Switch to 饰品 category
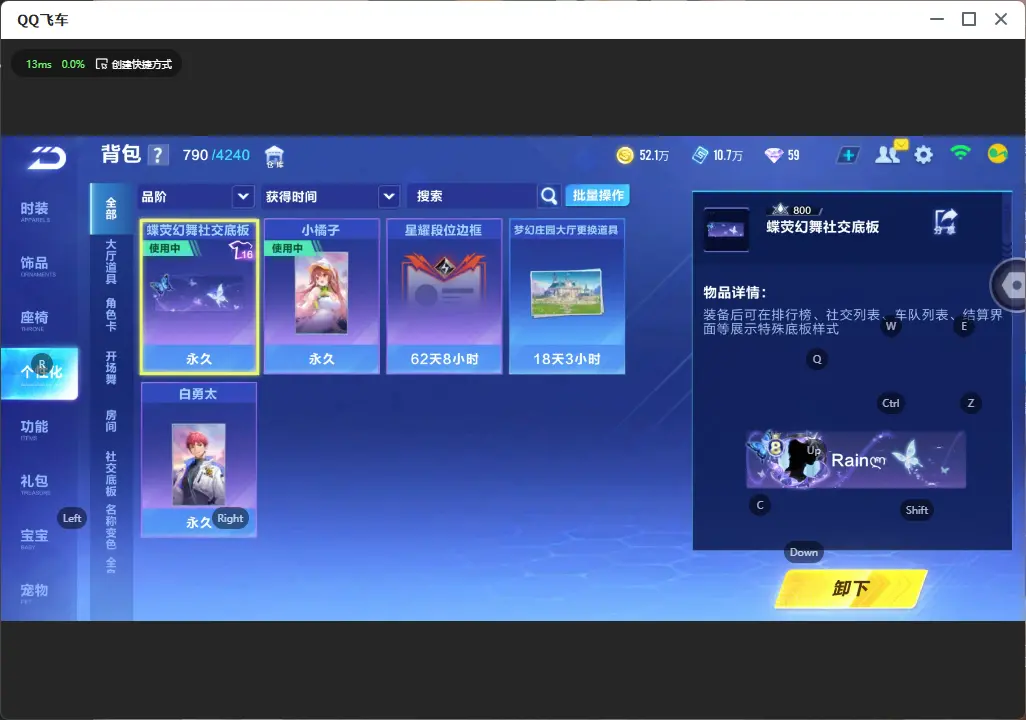 pos(35,265)
